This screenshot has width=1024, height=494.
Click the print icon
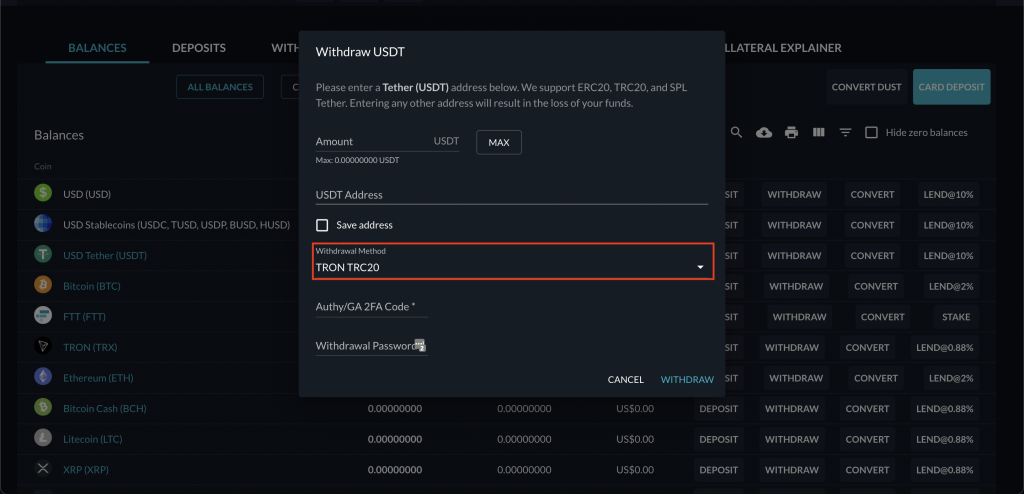791,133
